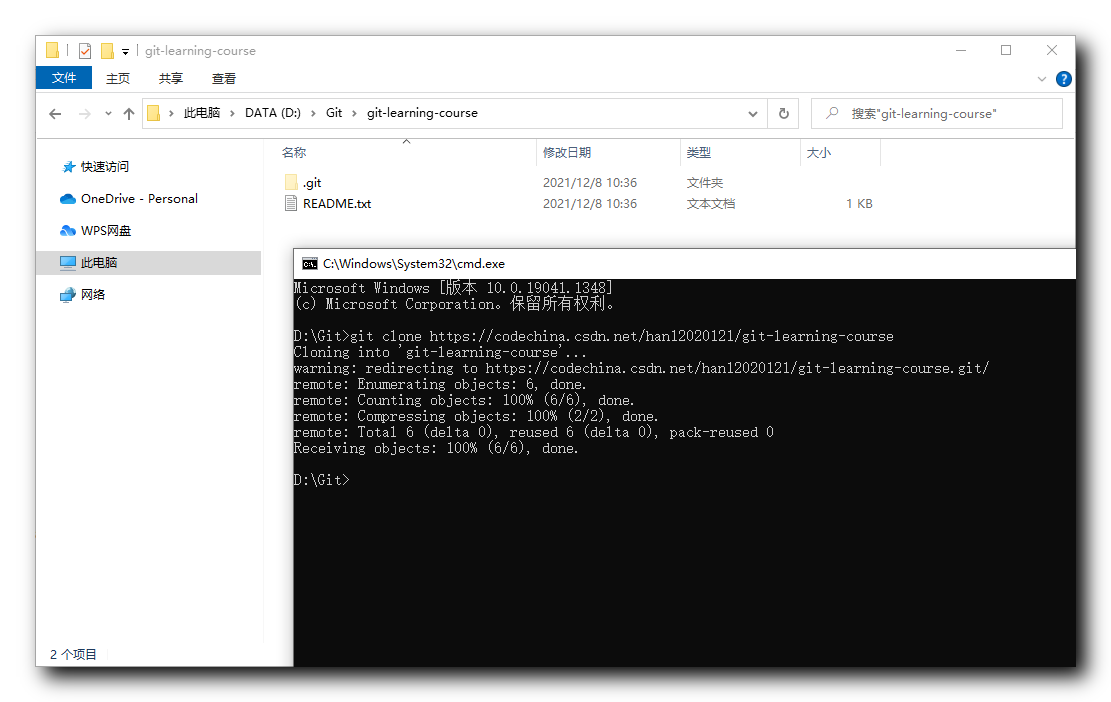Click 此电脑 in the address breadcrumb
The height and width of the screenshot is (702, 1111).
point(202,113)
